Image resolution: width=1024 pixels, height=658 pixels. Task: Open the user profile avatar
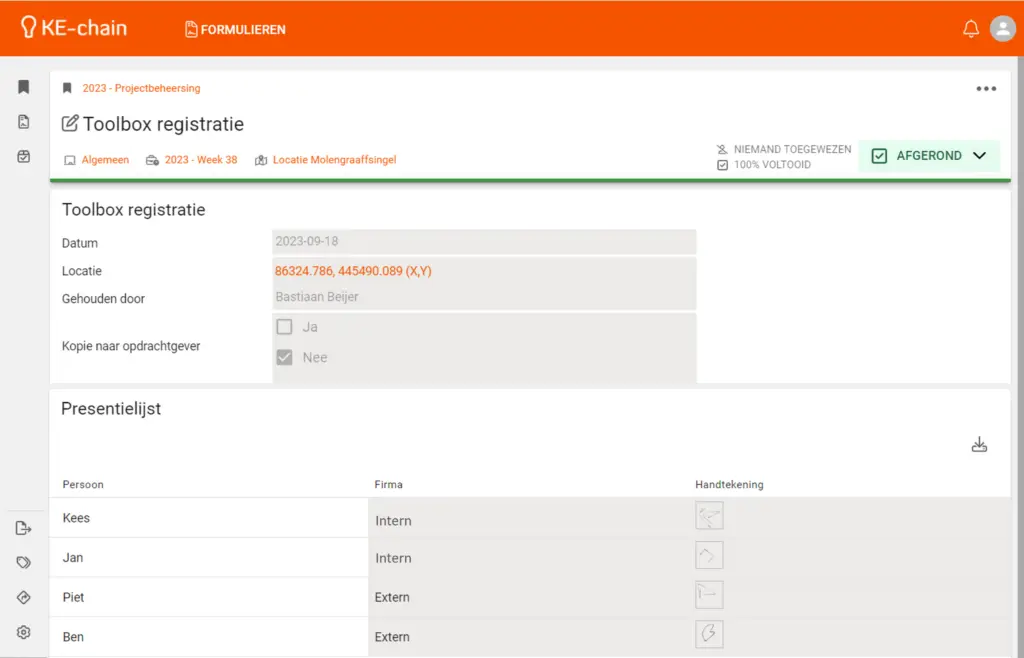click(x=1002, y=29)
